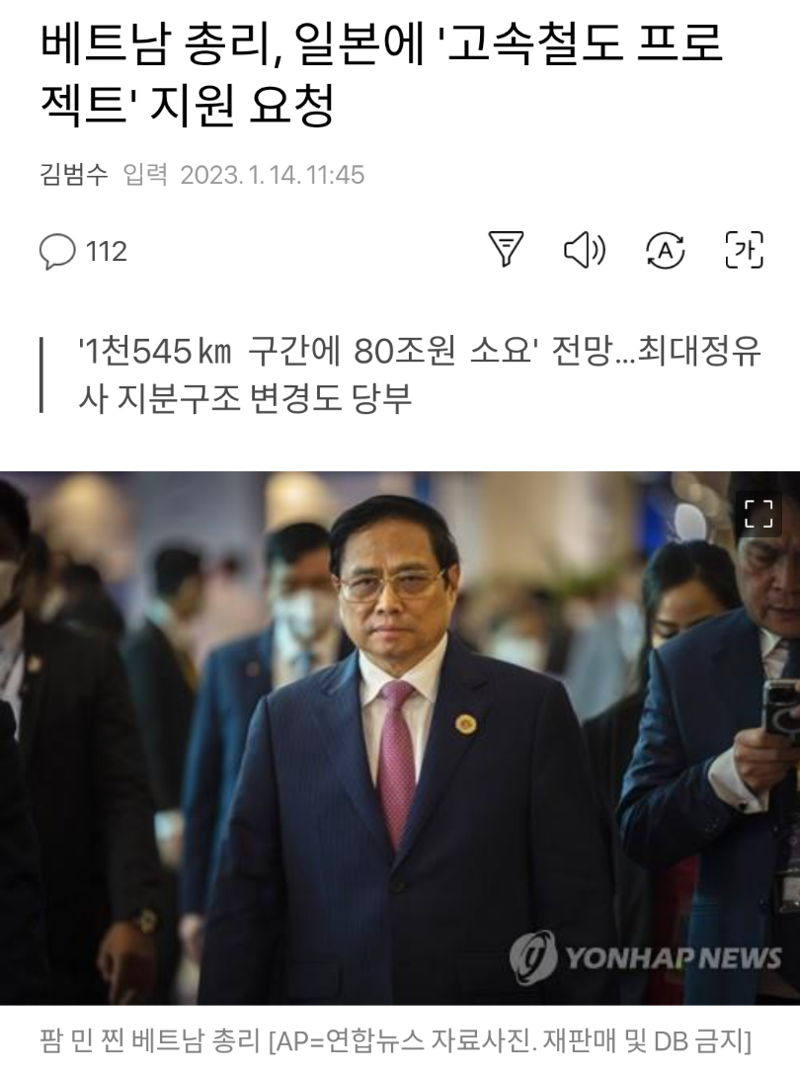Click the timestamp 2023.1.14. 11:45
800x1073 pixels.
click(272, 175)
